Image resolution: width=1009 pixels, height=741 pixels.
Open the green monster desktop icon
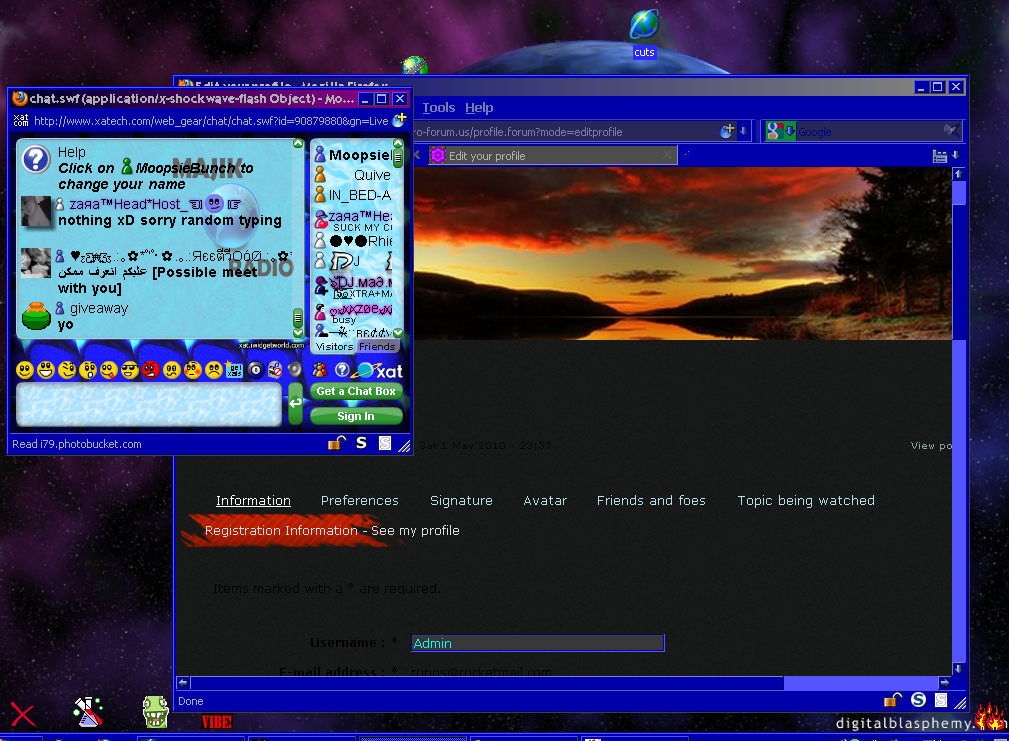coord(155,712)
